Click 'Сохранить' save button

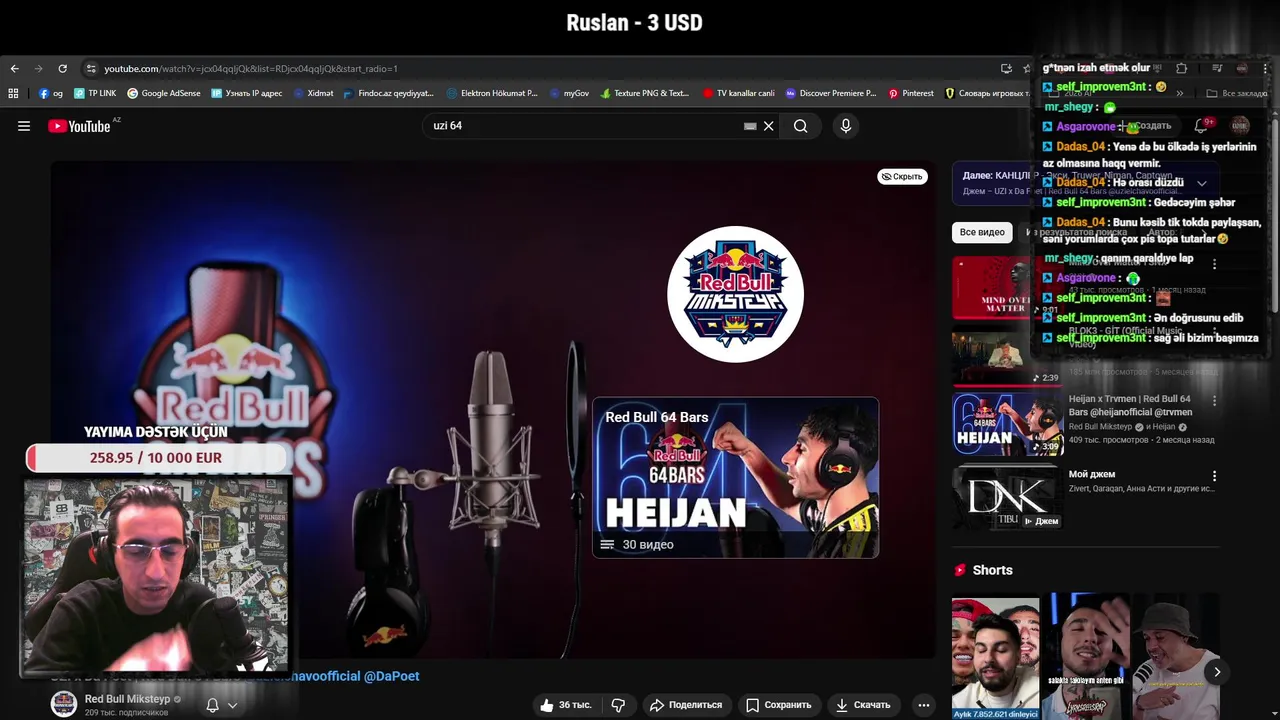[778, 705]
